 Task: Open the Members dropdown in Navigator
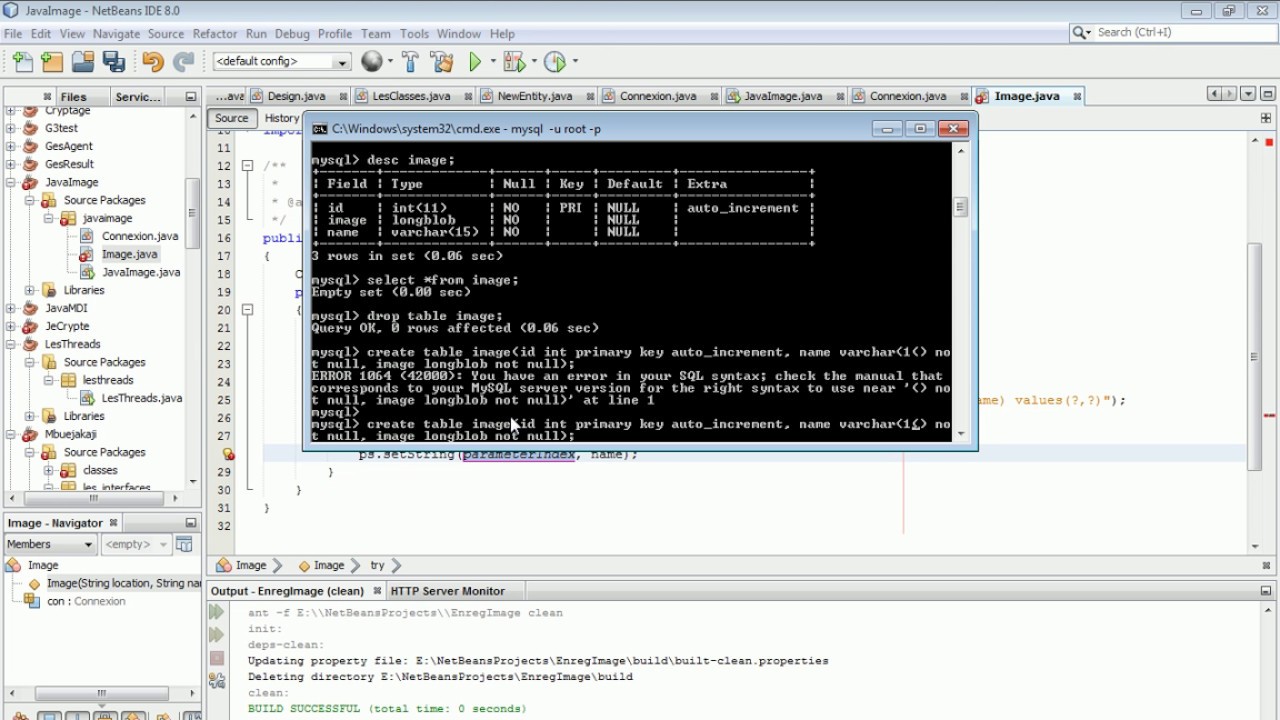point(50,544)
